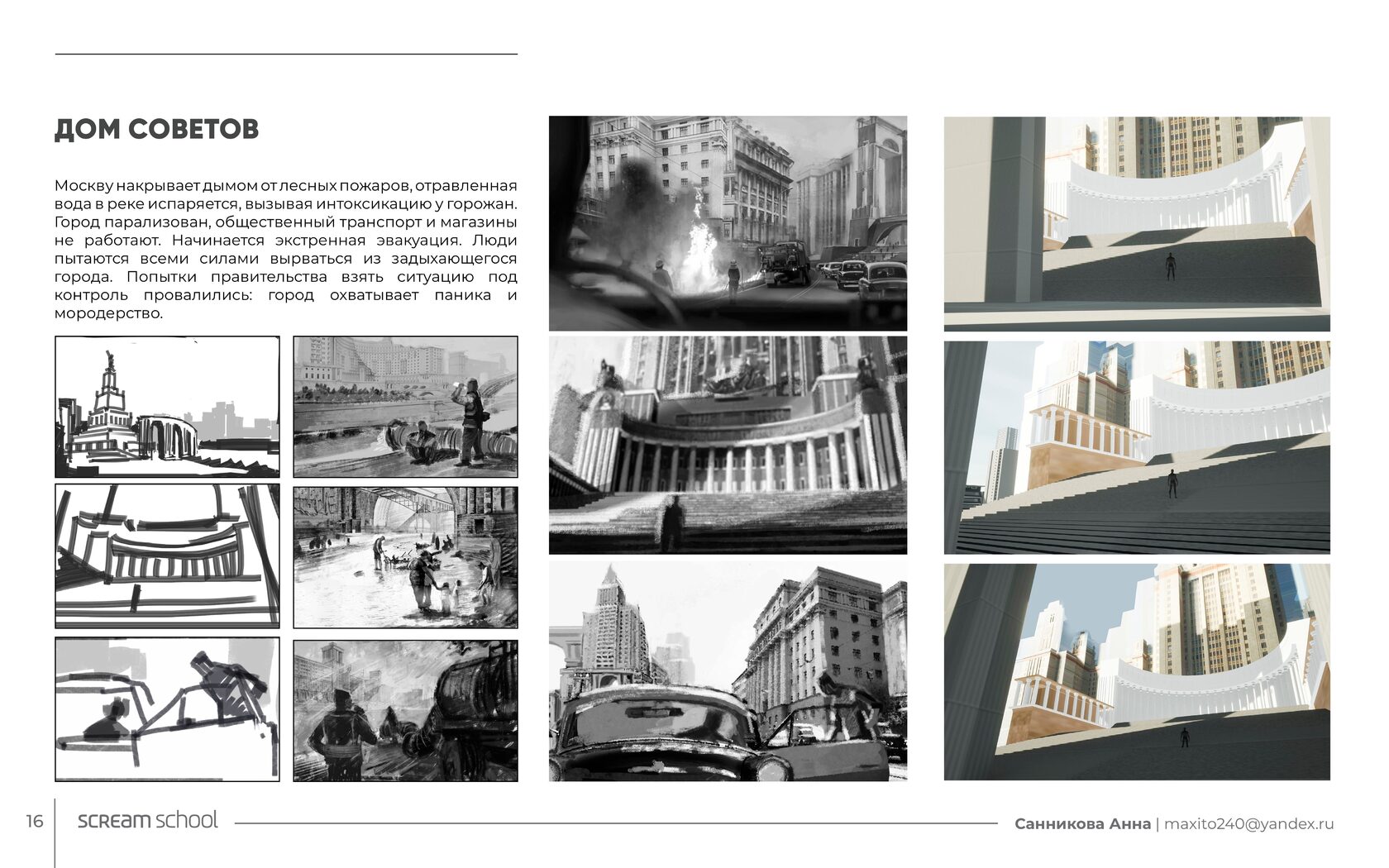This screenshot has height=868, width=1389.
Task: Open the middle 3D staircase render
Action: (x=1137, y=447)
